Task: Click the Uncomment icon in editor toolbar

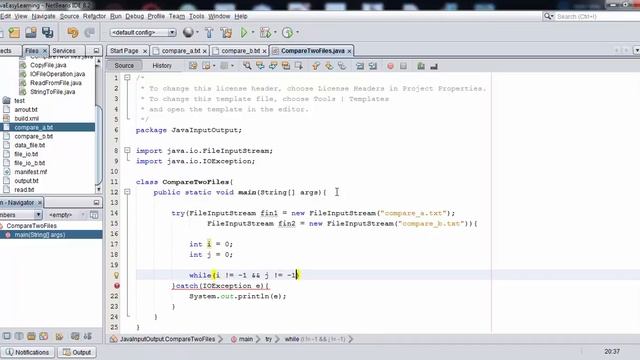Action: tap(434, 66)
